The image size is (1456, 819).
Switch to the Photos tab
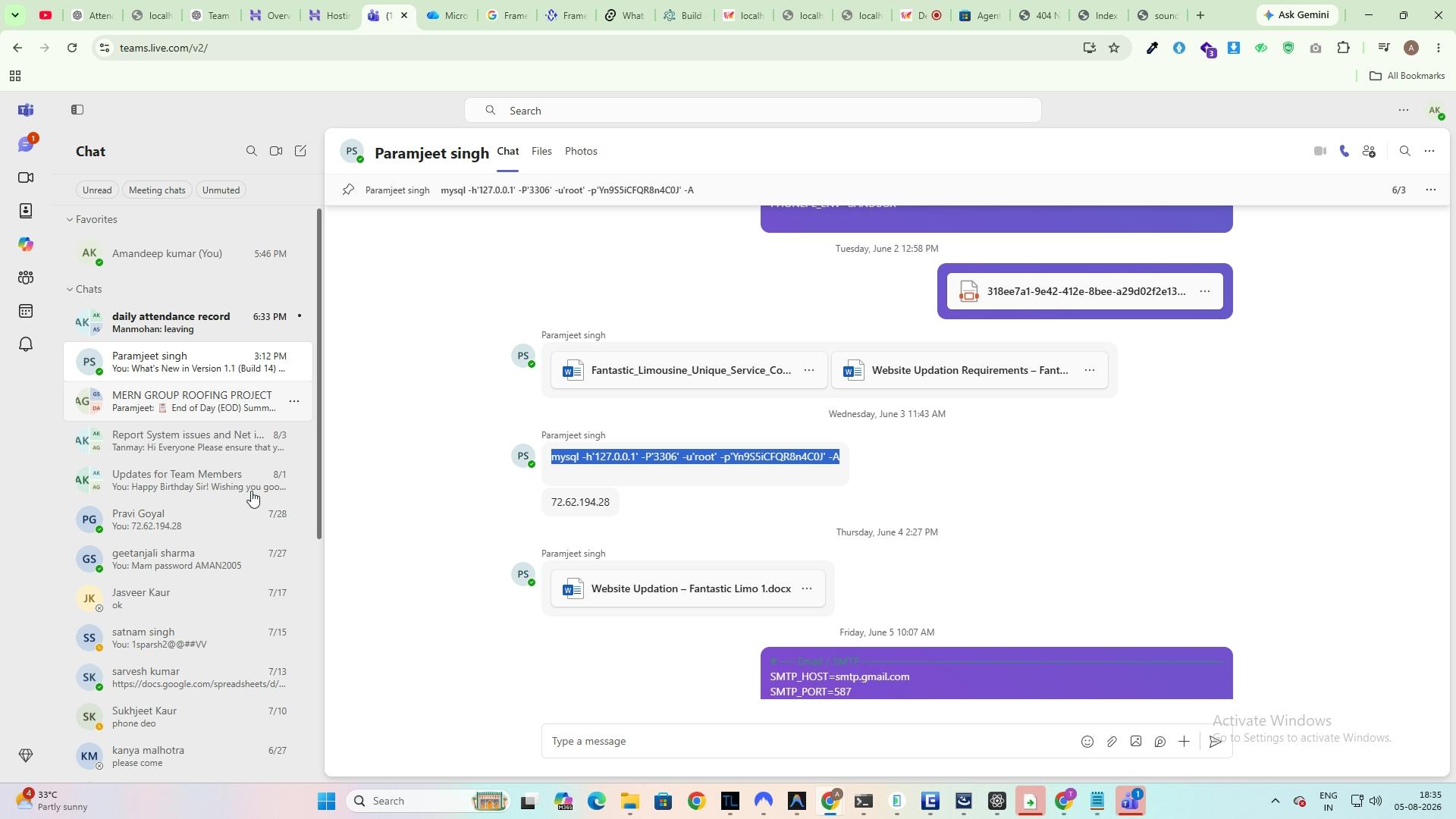tap(581, 152)
